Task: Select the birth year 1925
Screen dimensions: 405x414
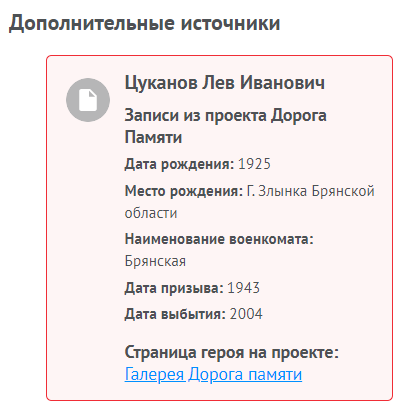Action: point(254,164)
